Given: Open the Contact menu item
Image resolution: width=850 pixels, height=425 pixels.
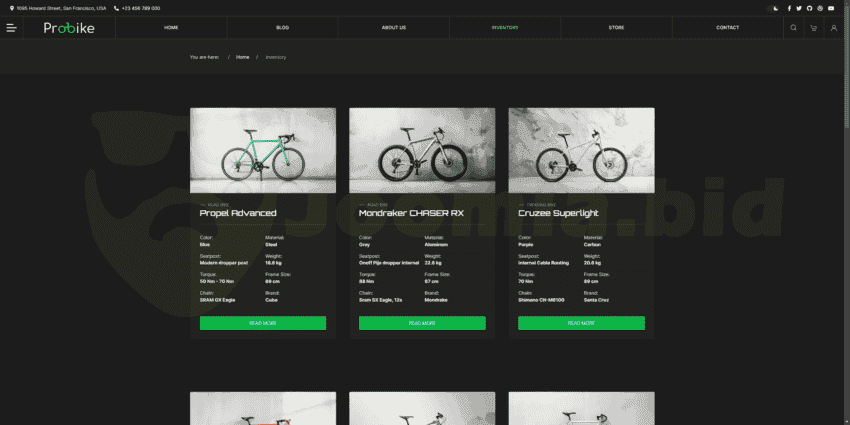Looking at the screenshot, I should [727, 28].
